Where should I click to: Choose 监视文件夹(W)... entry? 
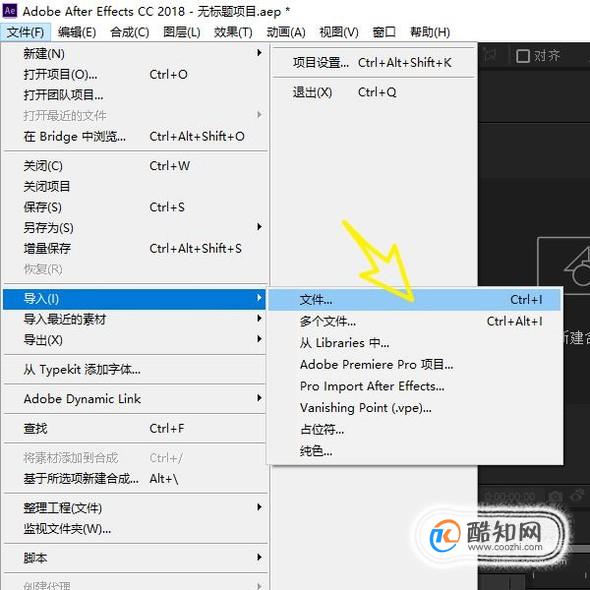click(135, 529)
